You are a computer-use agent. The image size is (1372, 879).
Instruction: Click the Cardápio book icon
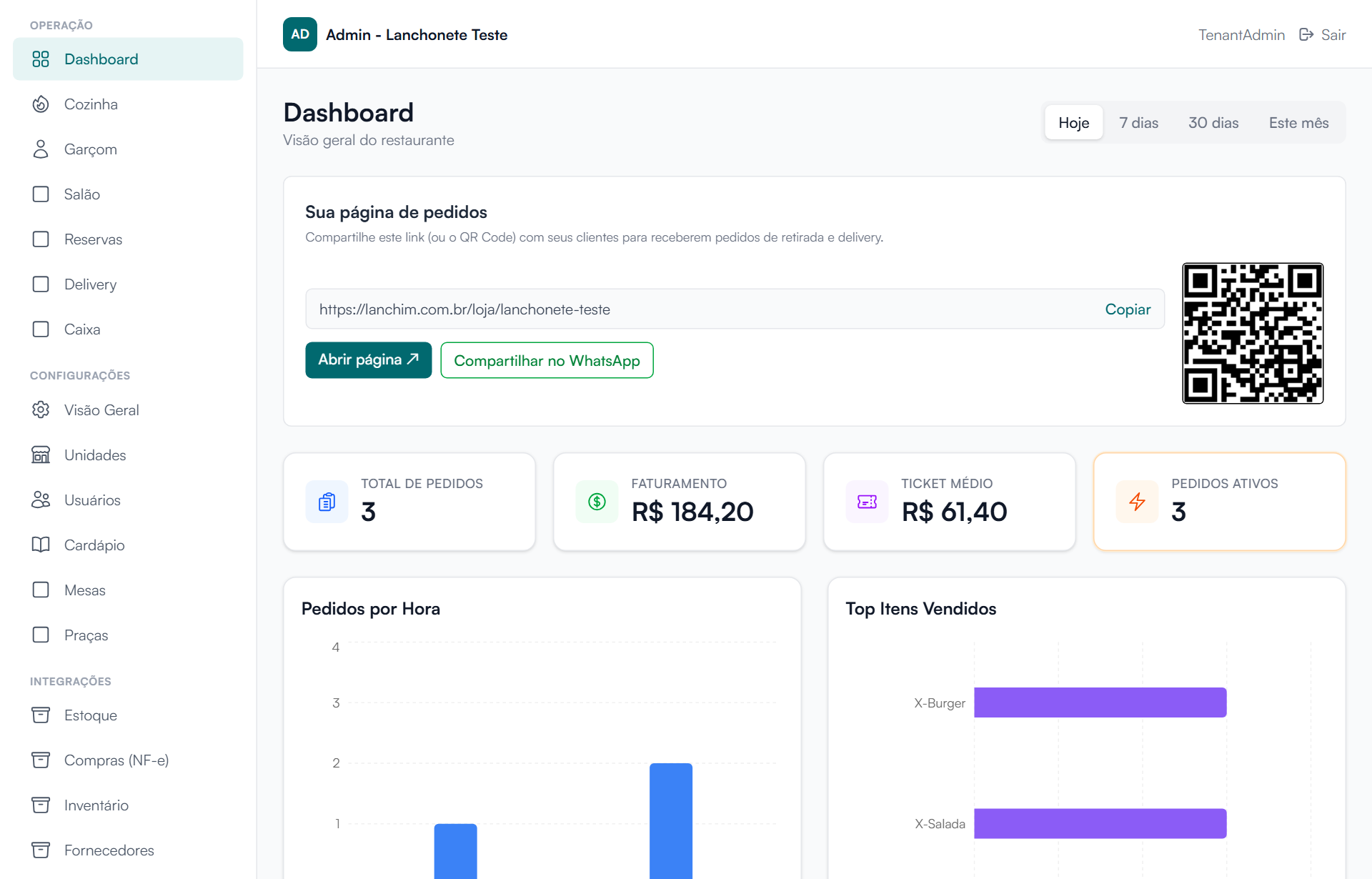tap(41, 545)
